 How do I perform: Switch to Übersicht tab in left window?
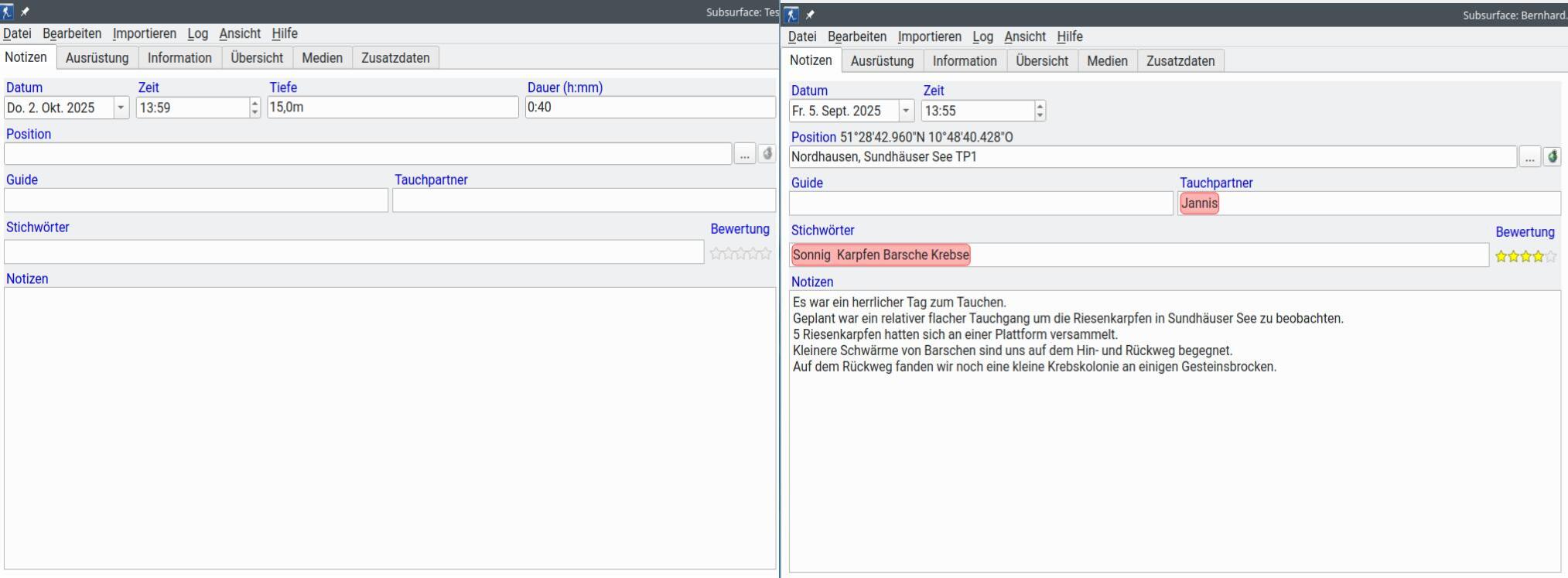pyautogui.click(x=257, y=58)
